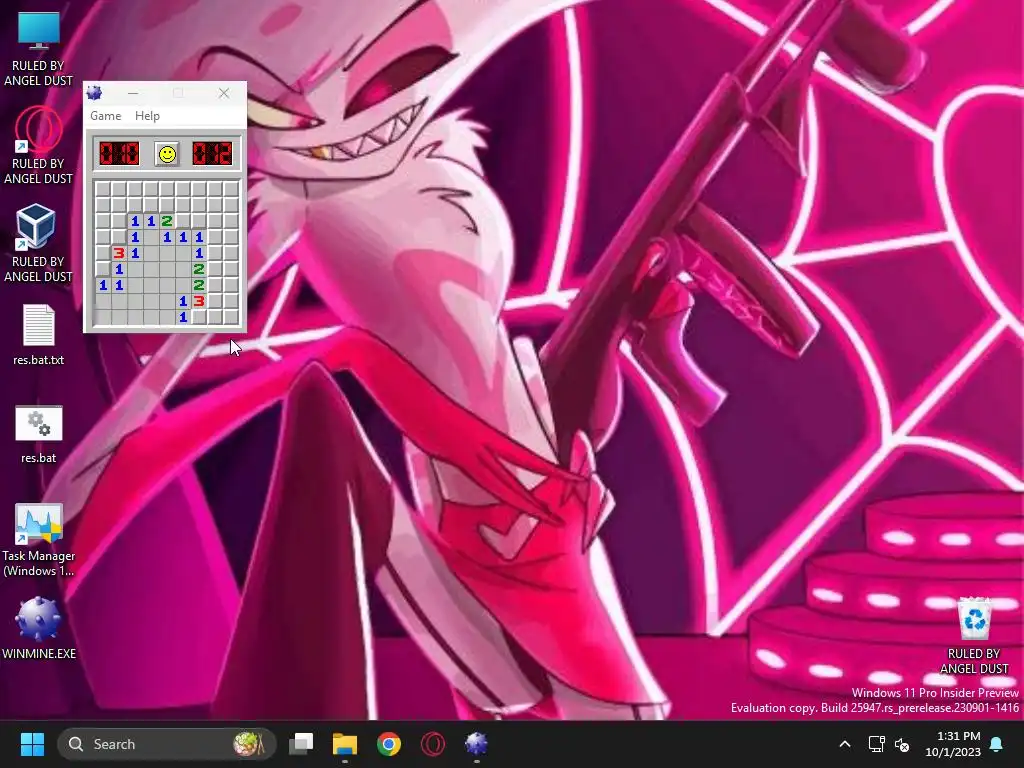Open File Explorer from the taskbar
This screenshot has width=1024, height=768.
click(x=345, y=744)
